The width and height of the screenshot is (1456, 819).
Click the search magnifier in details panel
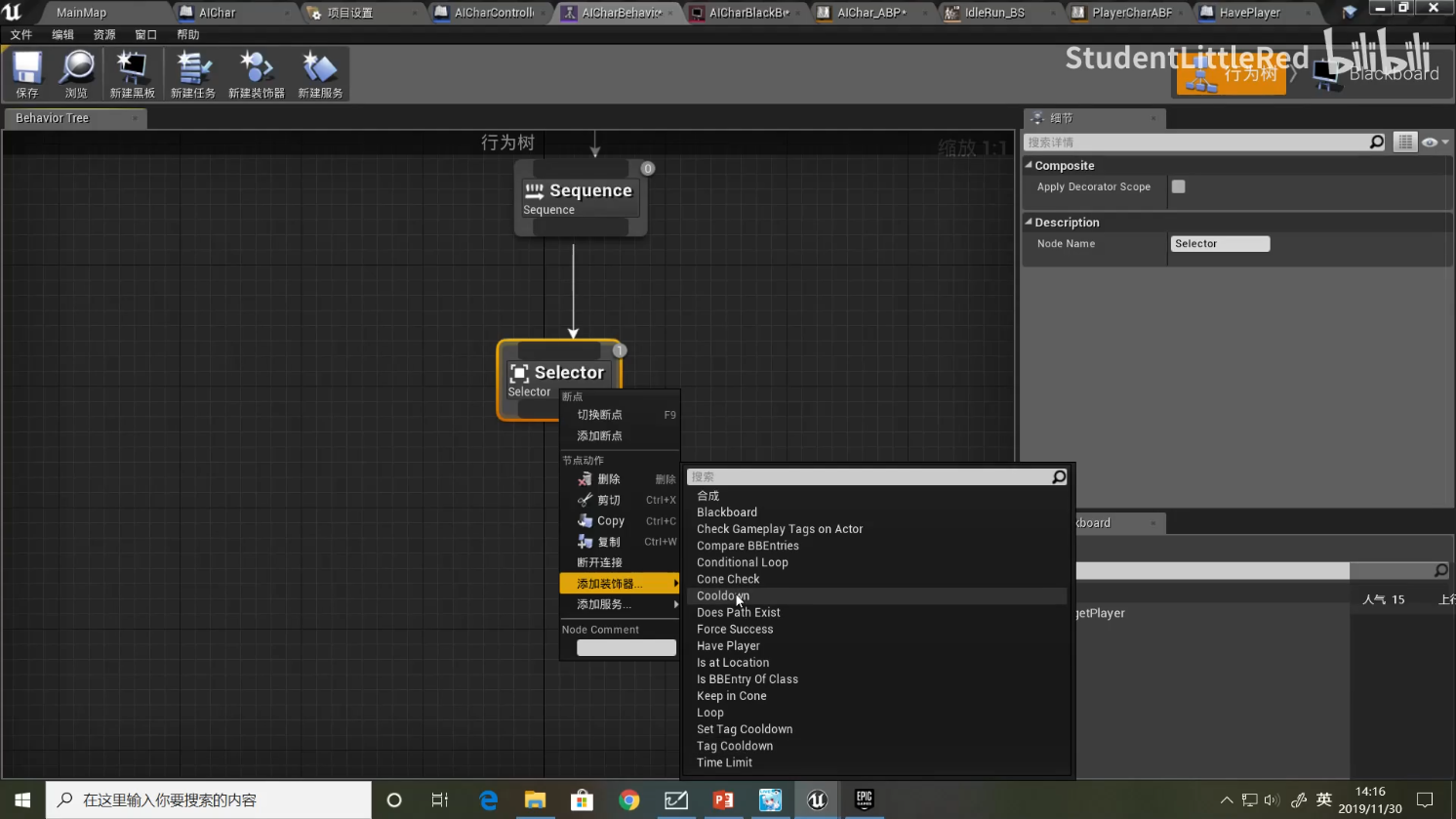pos(1376,143)
